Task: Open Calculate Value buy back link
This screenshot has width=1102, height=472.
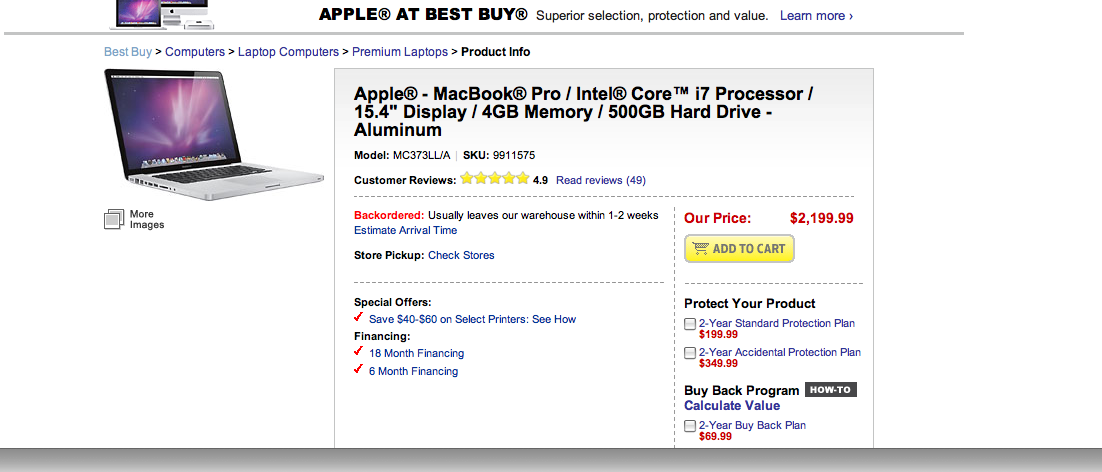Action: (x=732, y=406)
